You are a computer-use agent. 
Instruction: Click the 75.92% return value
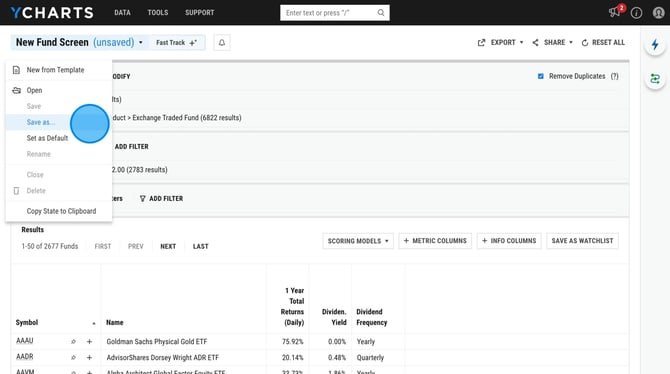pyautogui.click(x=293, y=342)
